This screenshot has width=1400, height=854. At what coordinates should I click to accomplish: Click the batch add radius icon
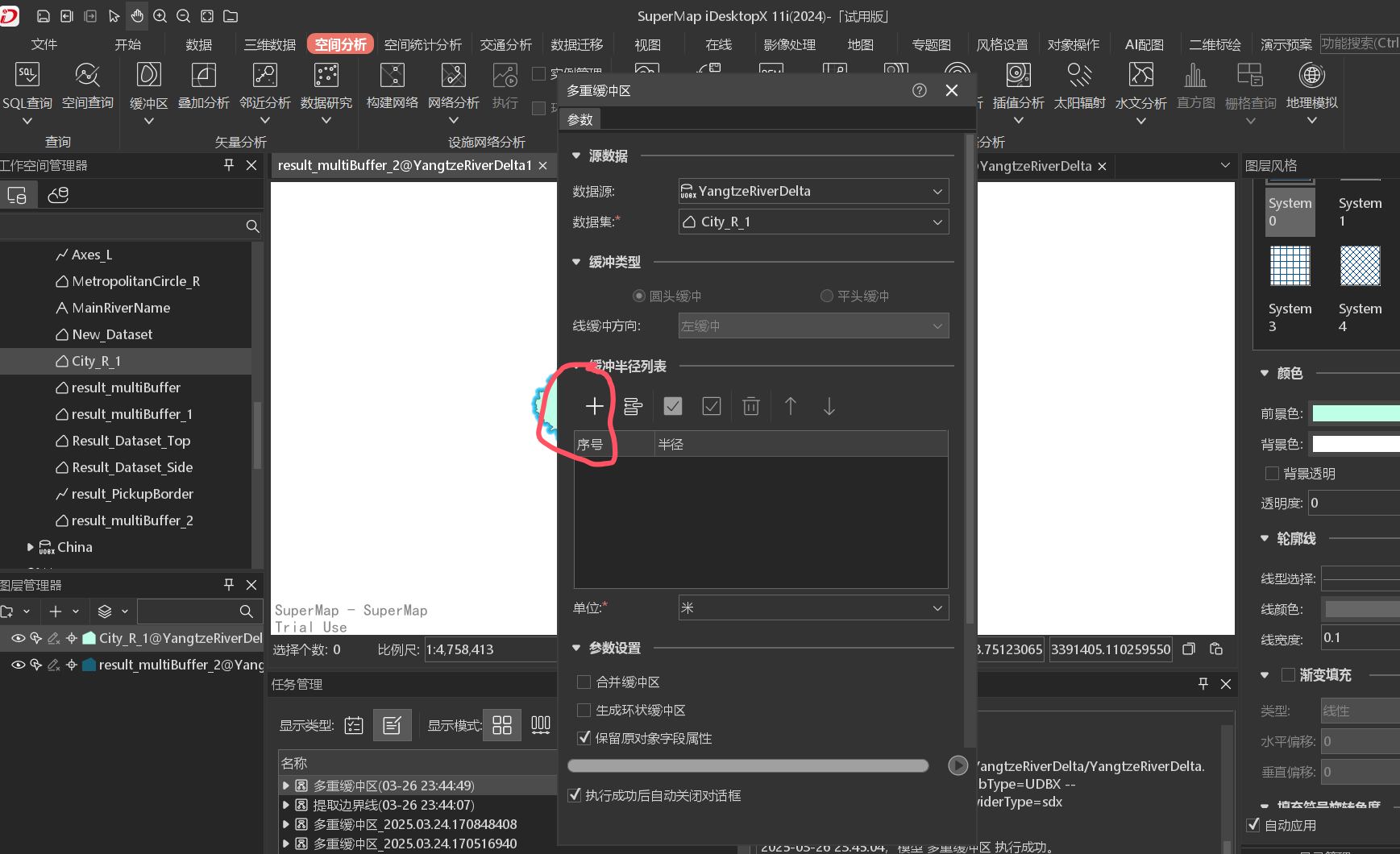pyautogui.click(x=633, y=406)
